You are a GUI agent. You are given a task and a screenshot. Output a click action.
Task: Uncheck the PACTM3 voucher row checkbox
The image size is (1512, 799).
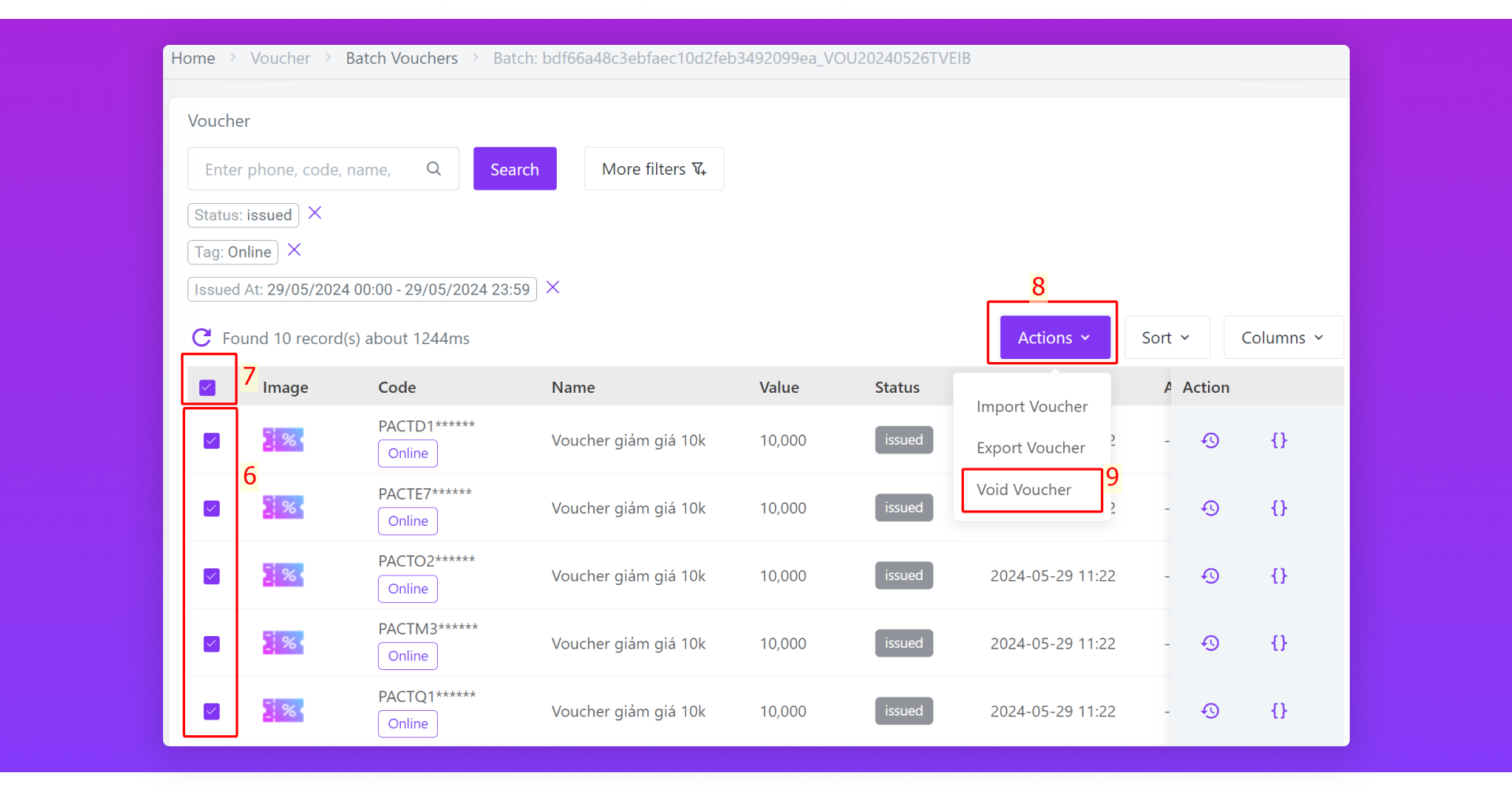coord(212,644)
